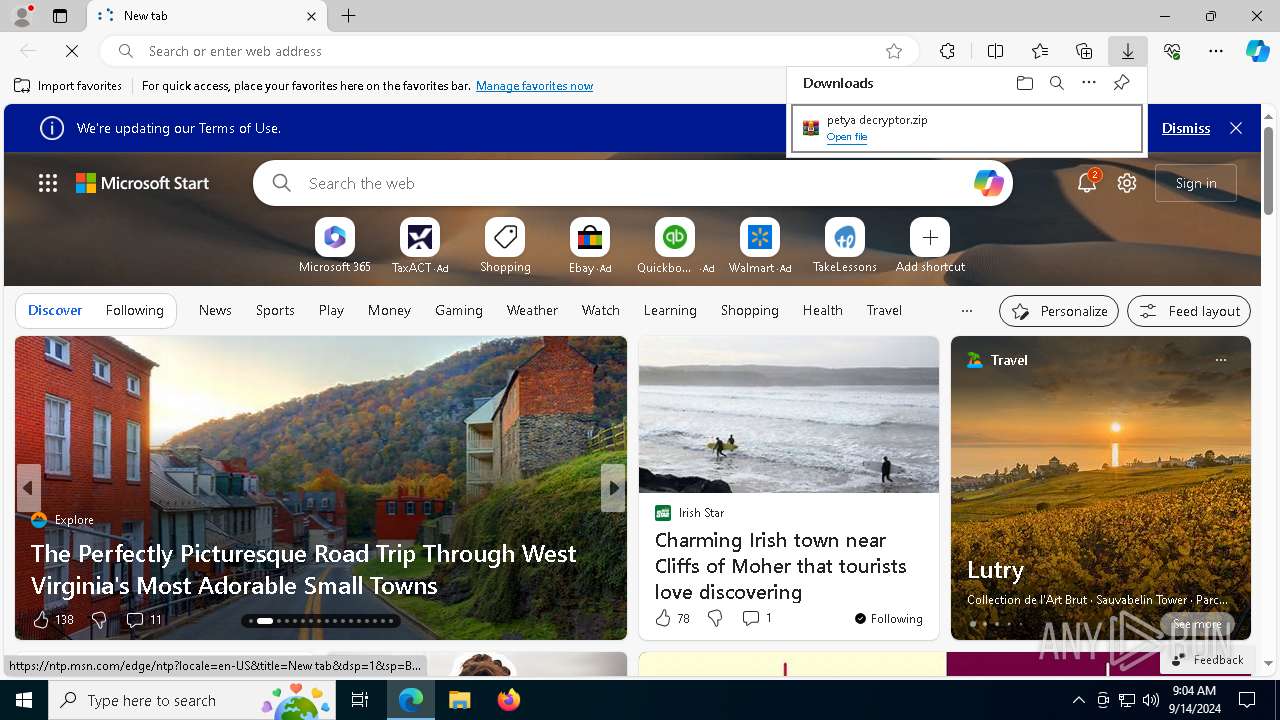Expand more feed categories ellipsis
Viewport: 1280px width, 720px height.
(966, 311)
